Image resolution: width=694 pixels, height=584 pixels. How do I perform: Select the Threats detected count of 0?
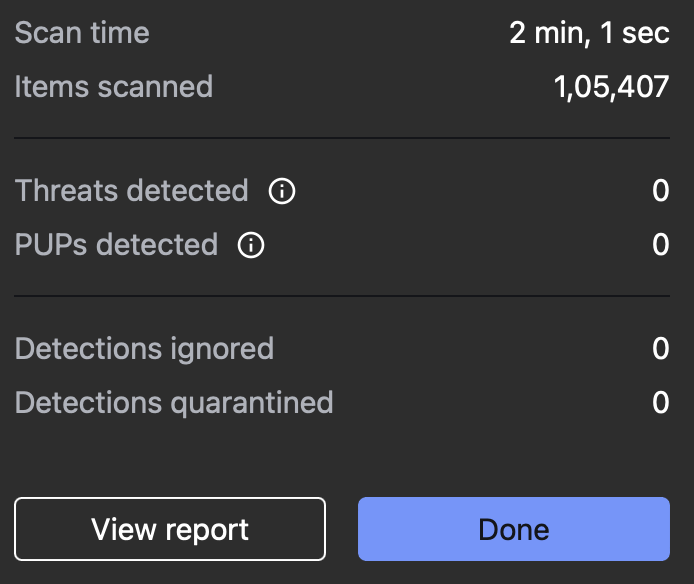point(660,190)
